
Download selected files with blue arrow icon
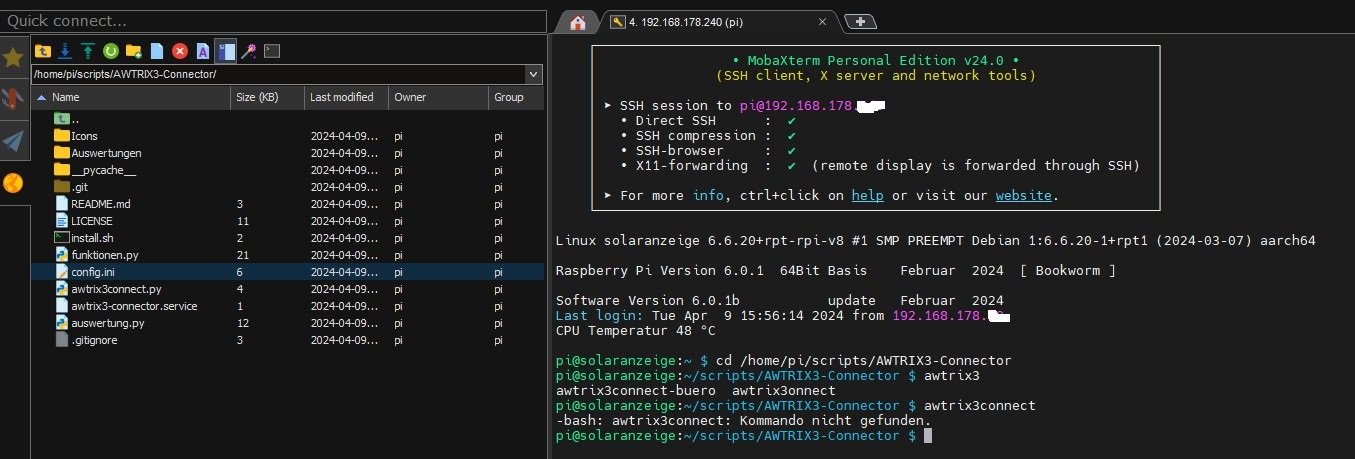(65, 50)
